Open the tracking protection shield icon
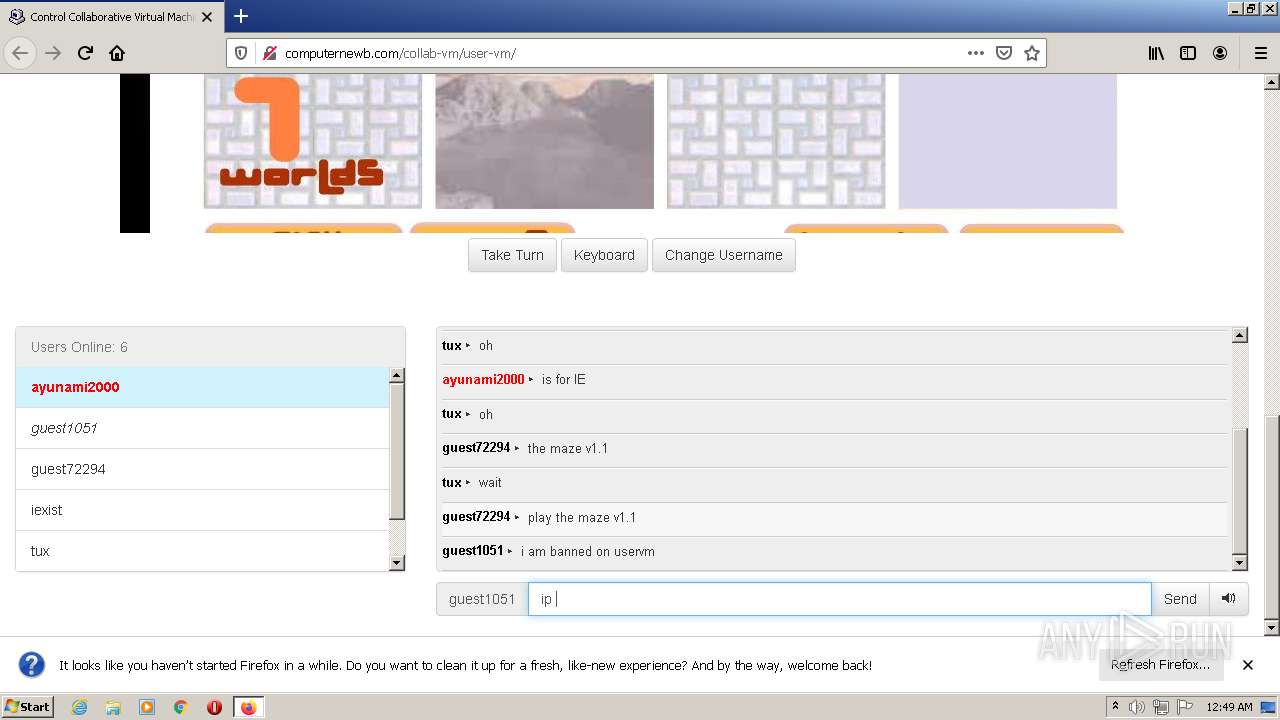 click(x=241, y=53)
